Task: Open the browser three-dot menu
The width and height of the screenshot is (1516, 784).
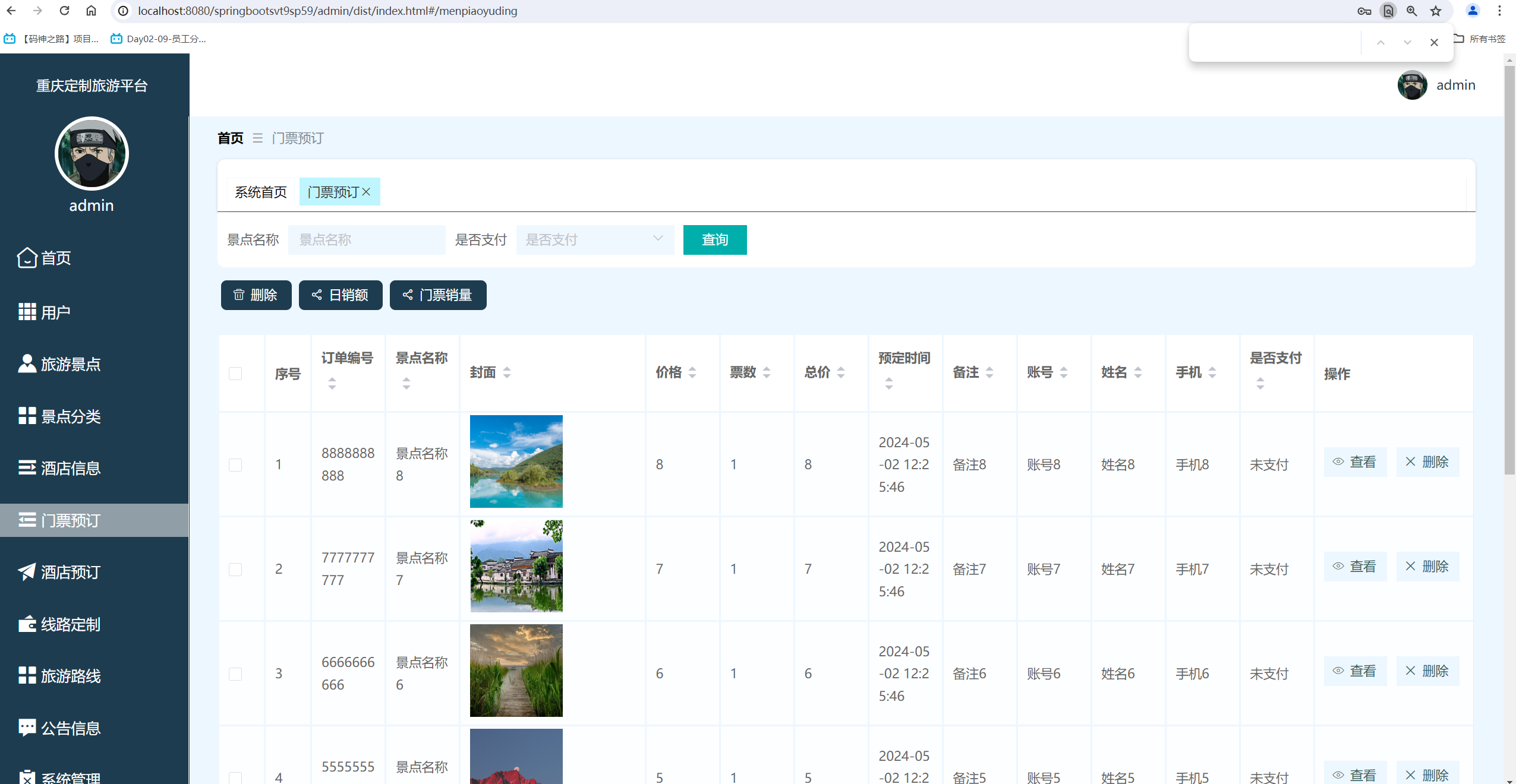Action: coord(1499,11)
